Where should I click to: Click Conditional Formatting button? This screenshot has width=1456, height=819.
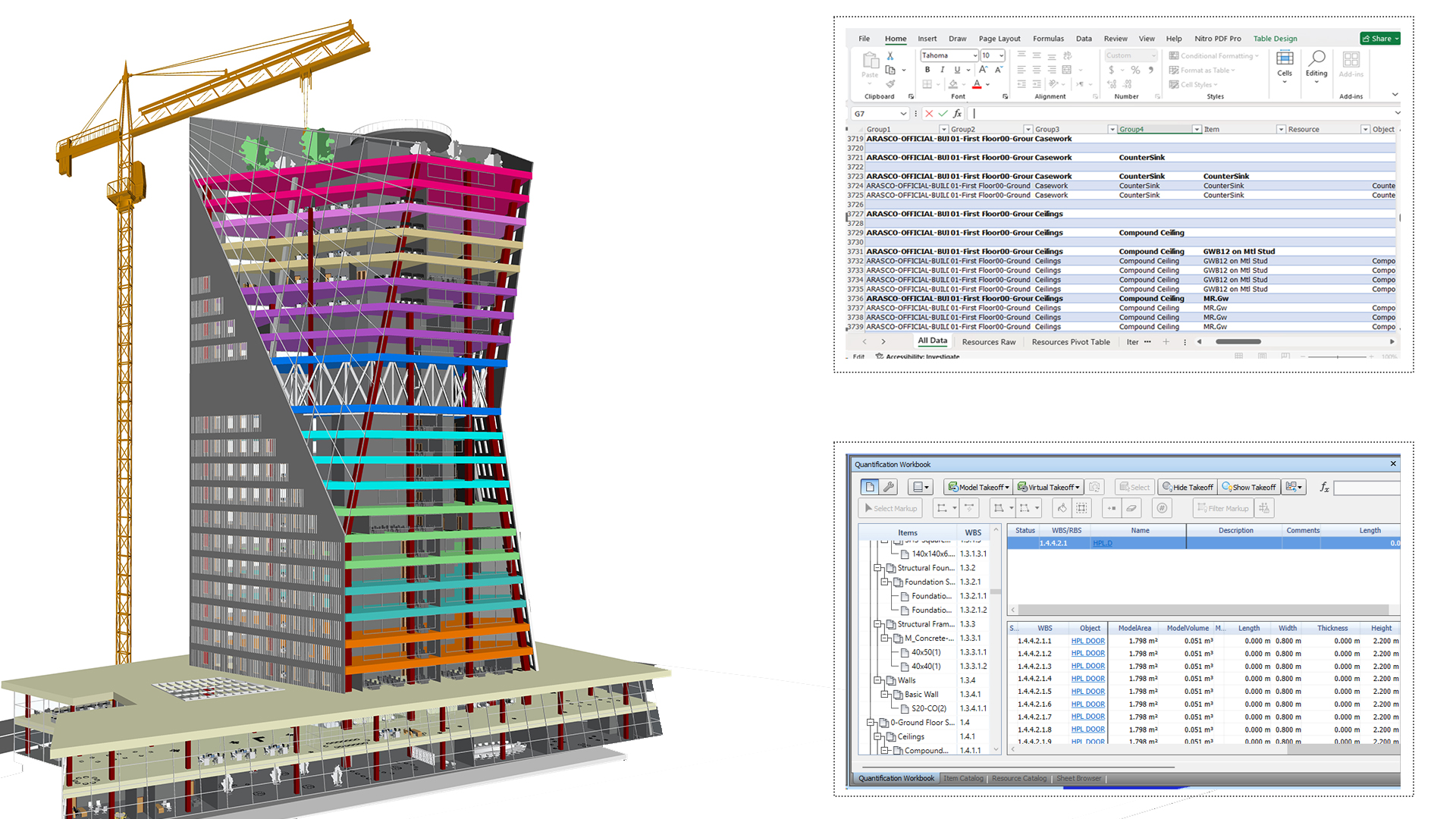pyautogui.click(x=1213, y=55)
